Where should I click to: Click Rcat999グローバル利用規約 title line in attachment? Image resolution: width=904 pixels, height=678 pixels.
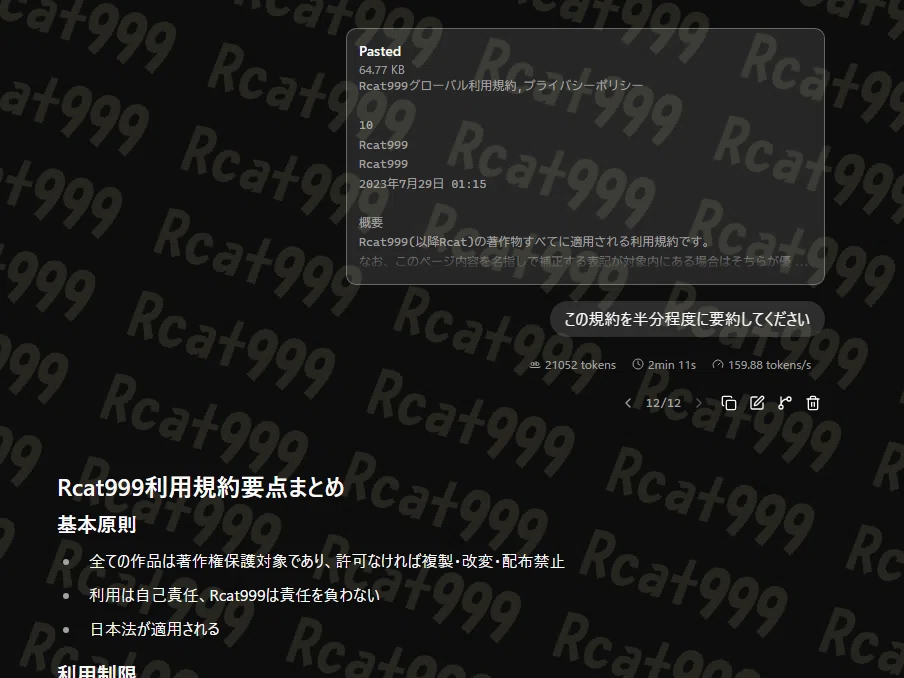point(500,86)
